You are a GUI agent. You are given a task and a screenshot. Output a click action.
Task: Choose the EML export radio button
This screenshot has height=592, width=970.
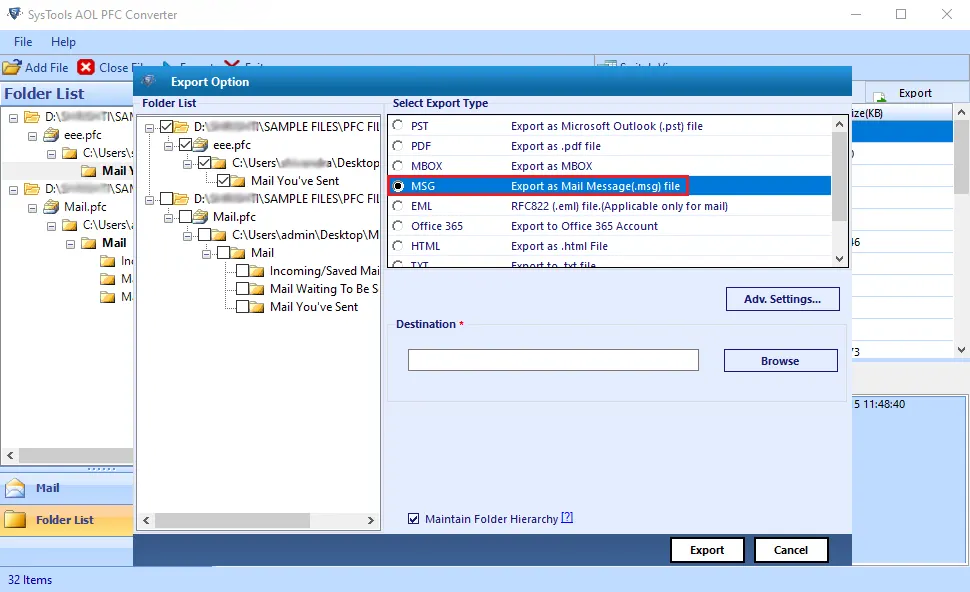click(398, 206)
